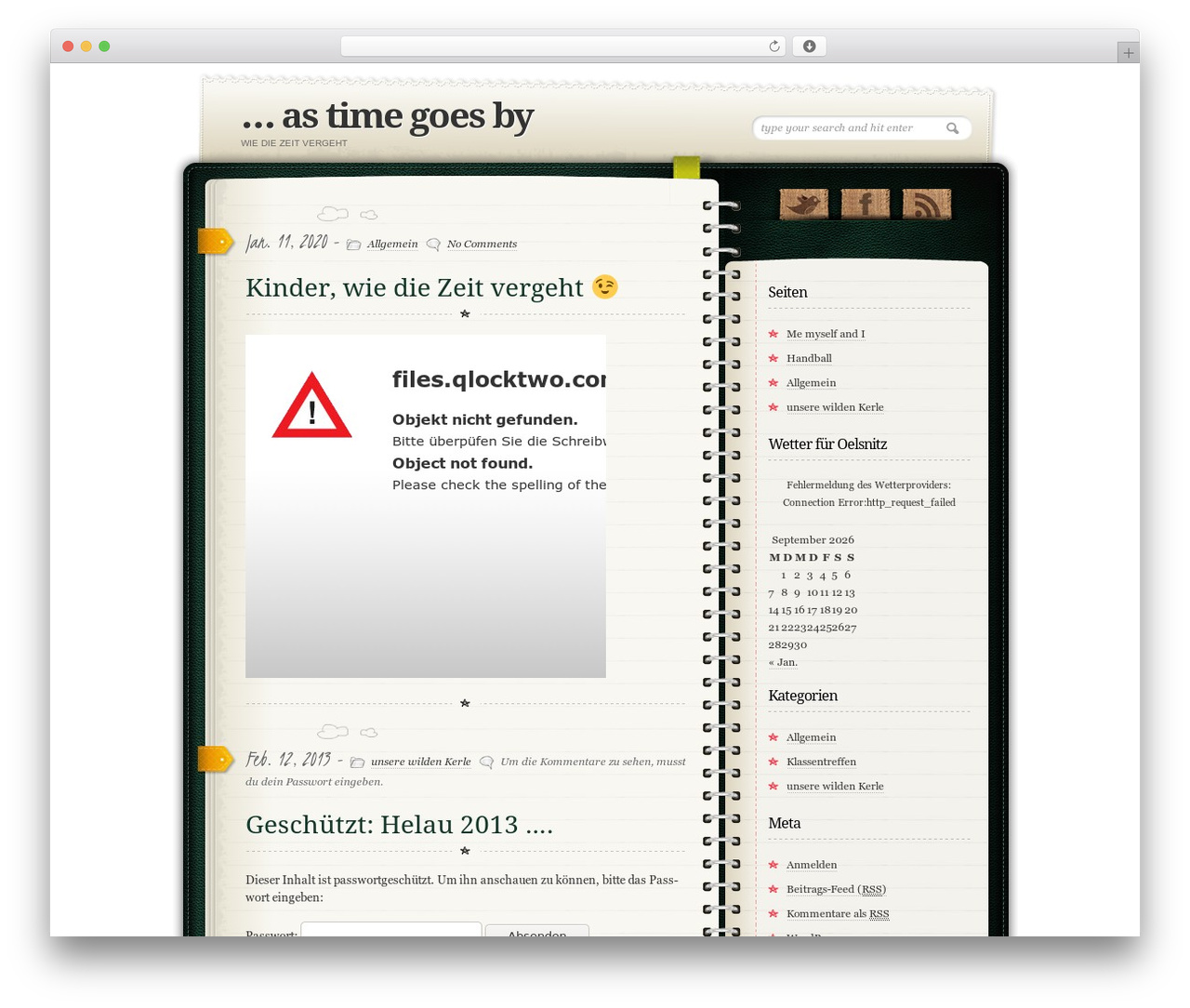
Task: Click the browser address bar
Action: tap(563, 46)
